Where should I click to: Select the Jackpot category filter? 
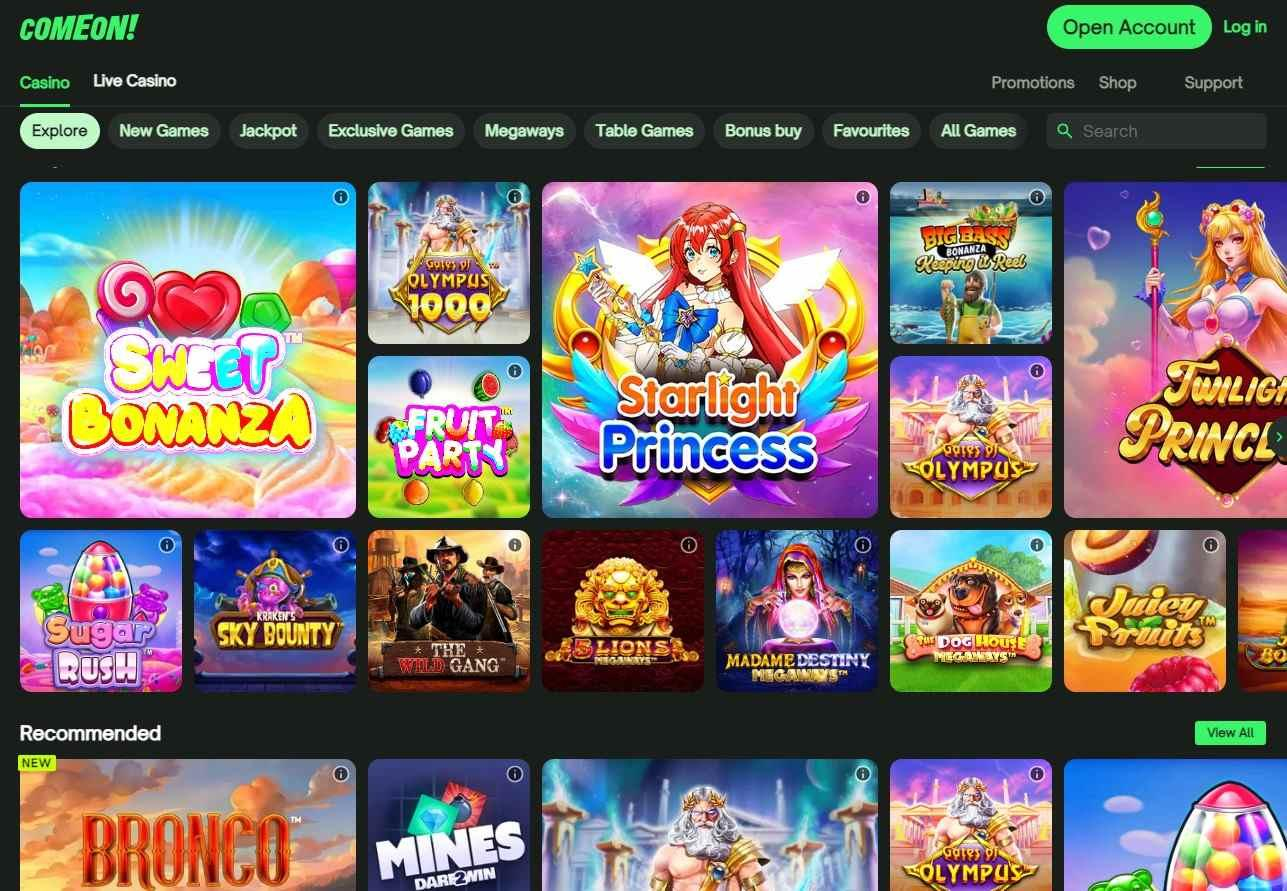click(268, 131)
